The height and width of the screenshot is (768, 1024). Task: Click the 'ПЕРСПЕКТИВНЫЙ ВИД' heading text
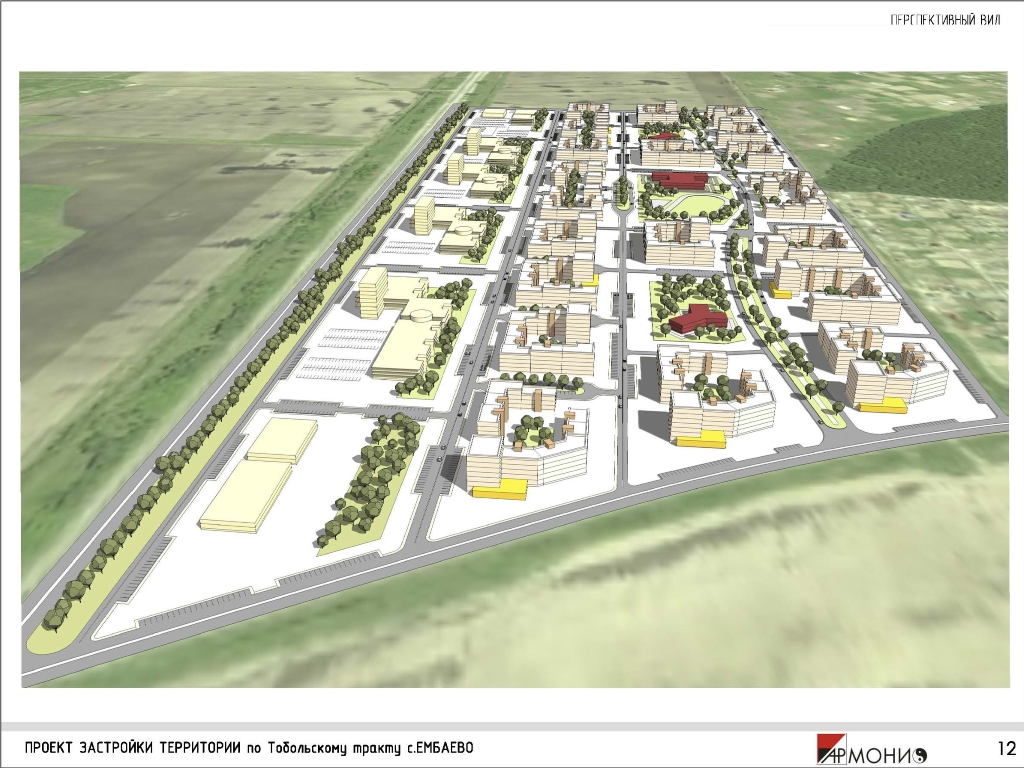click(945, 20)
